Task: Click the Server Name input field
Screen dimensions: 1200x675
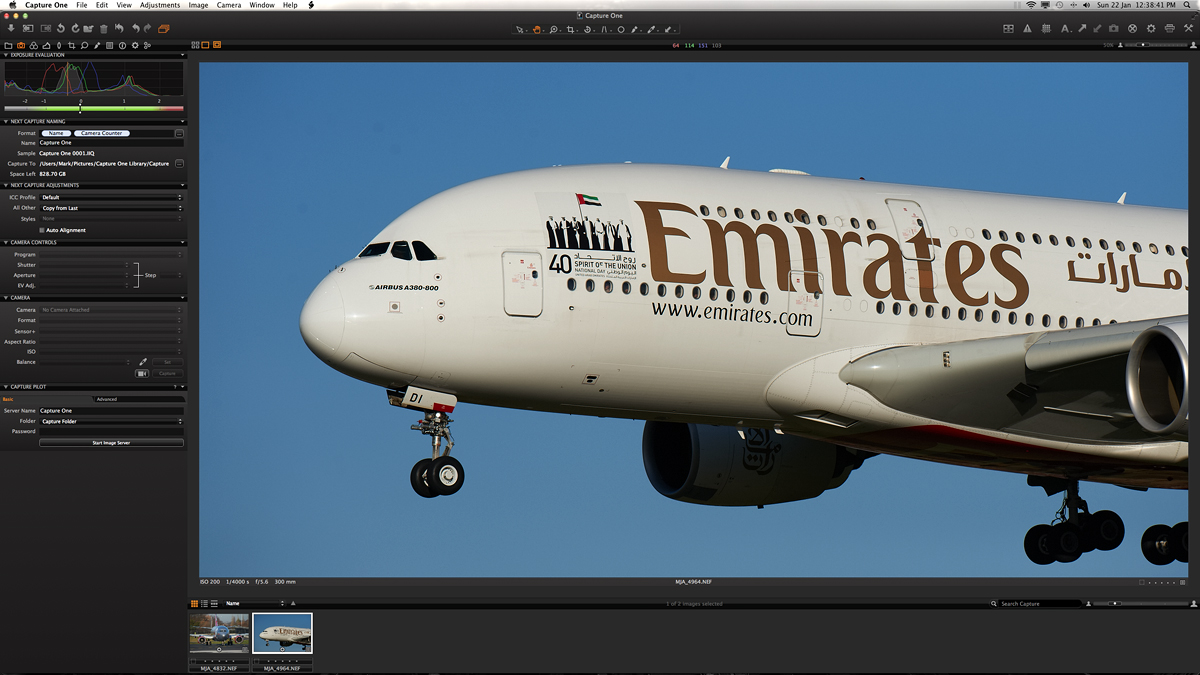Action: point(112,410)
